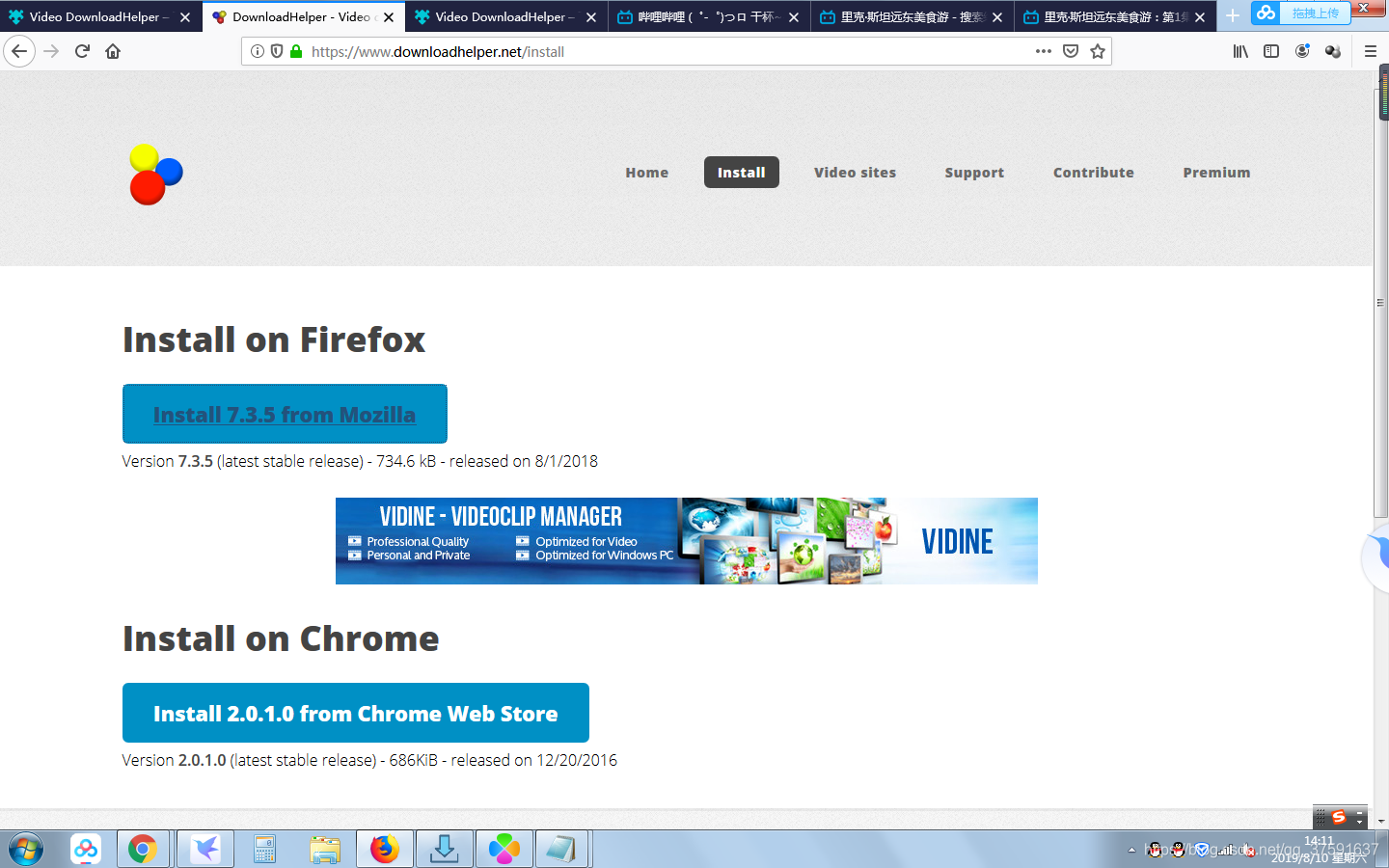Click Install 2.0.1.0 from Chrome Web Store

coord(356,713)
